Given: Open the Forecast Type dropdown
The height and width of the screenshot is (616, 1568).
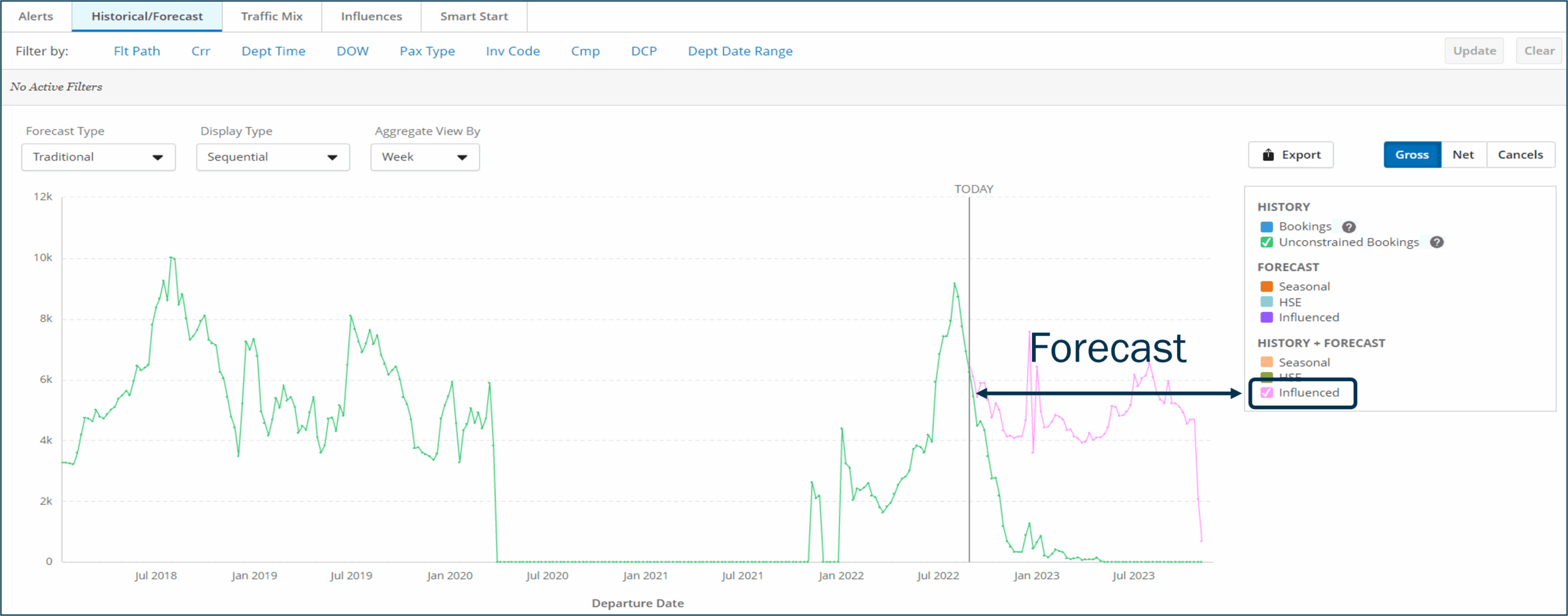Looking at the screenshot, I should pos(98,158).
